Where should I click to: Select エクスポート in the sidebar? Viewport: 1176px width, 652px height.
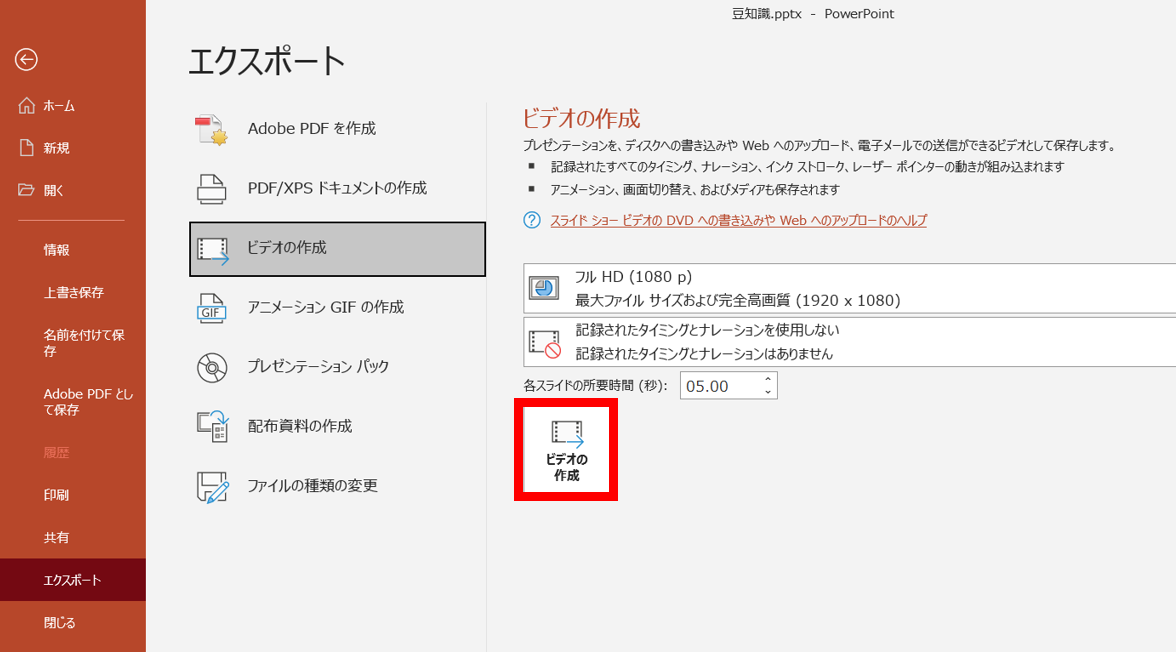(73, 580)
